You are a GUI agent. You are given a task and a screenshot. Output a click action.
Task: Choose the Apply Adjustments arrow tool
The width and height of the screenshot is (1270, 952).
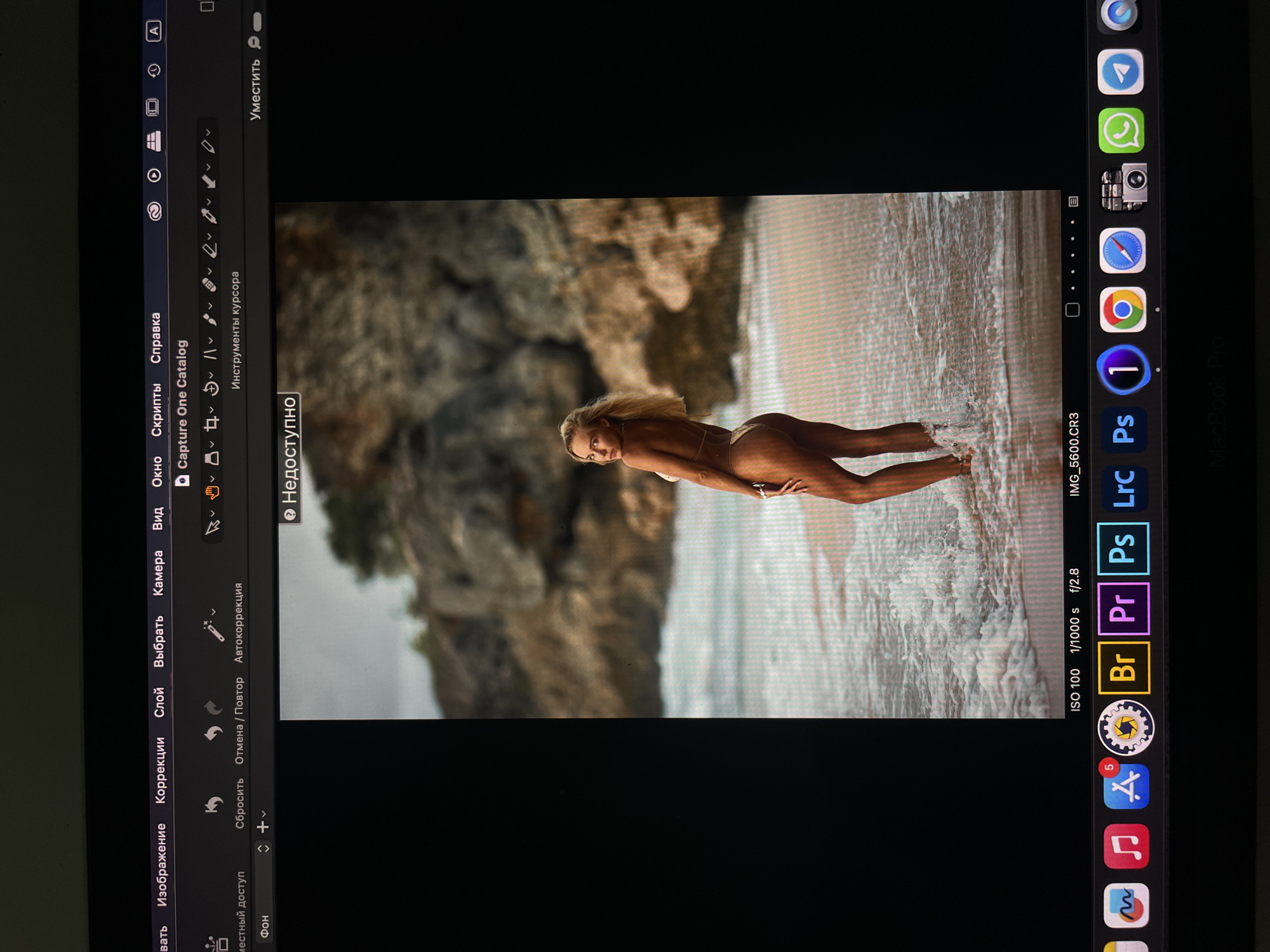point(209,181)
